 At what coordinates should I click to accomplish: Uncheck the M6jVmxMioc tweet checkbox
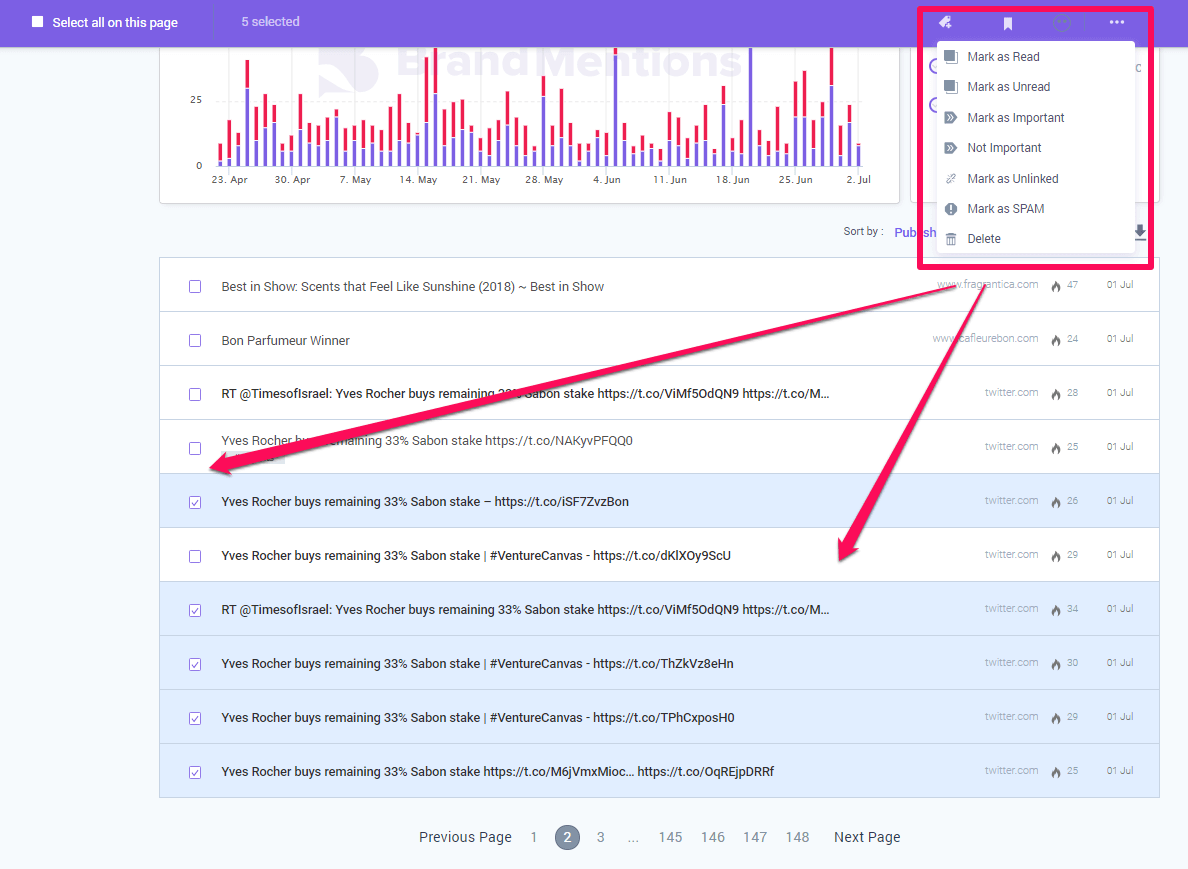[x=195, y=772]
